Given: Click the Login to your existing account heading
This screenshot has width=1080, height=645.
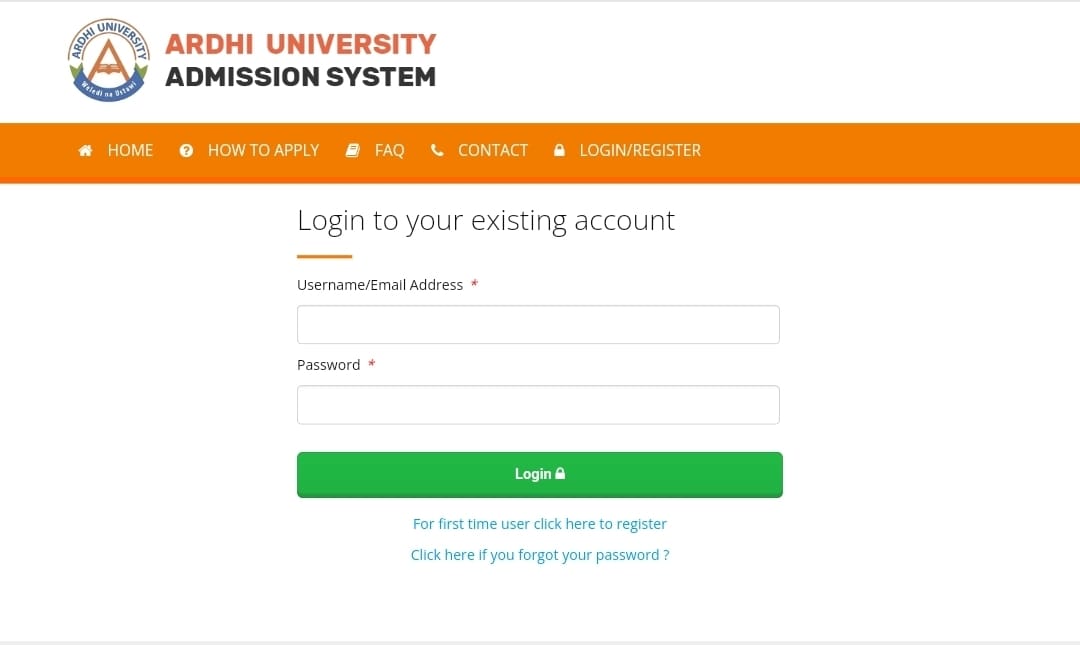Looking at the screenshot, I should coord(485,220).
